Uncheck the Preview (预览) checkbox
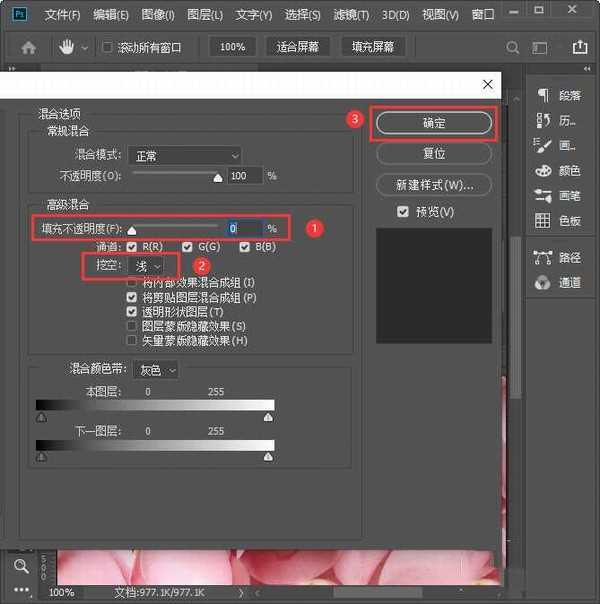The height and width of the screenshot is (604, 600). (x=403, y=212)
